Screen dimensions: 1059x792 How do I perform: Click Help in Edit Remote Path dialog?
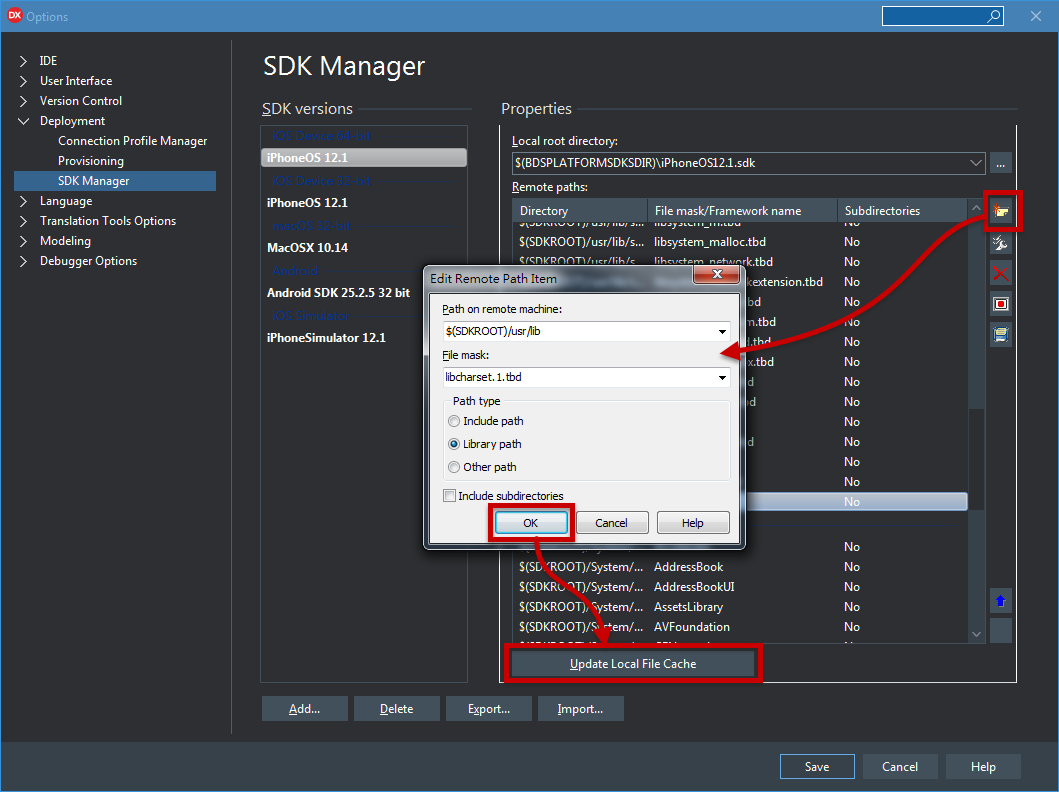(692, 523)
